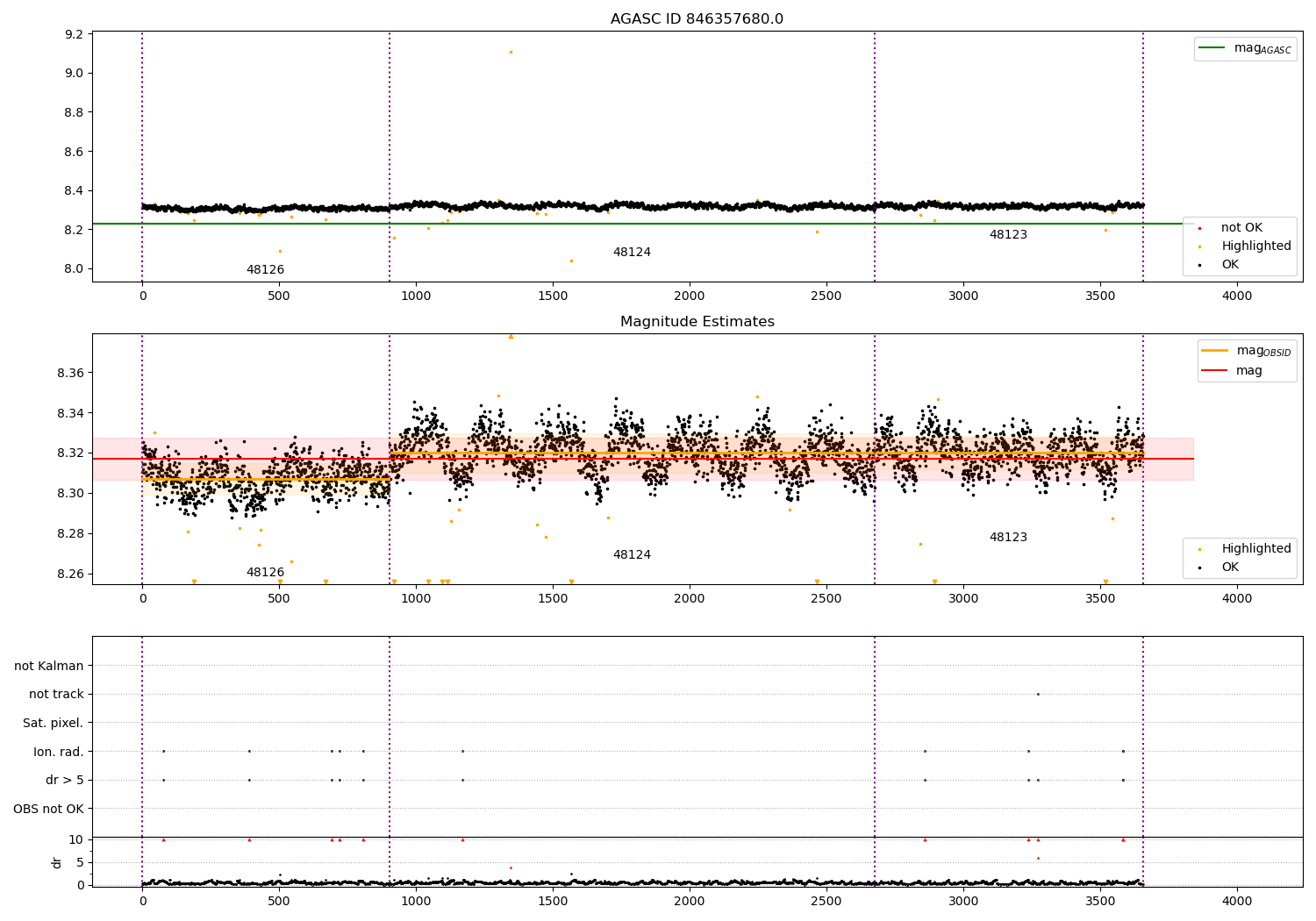Image resolution: width=1316 pixels, height=921 pixels.
Task: Click the "3500" x-axis tick of the bottom plot
Action: tap(1100, 901)
